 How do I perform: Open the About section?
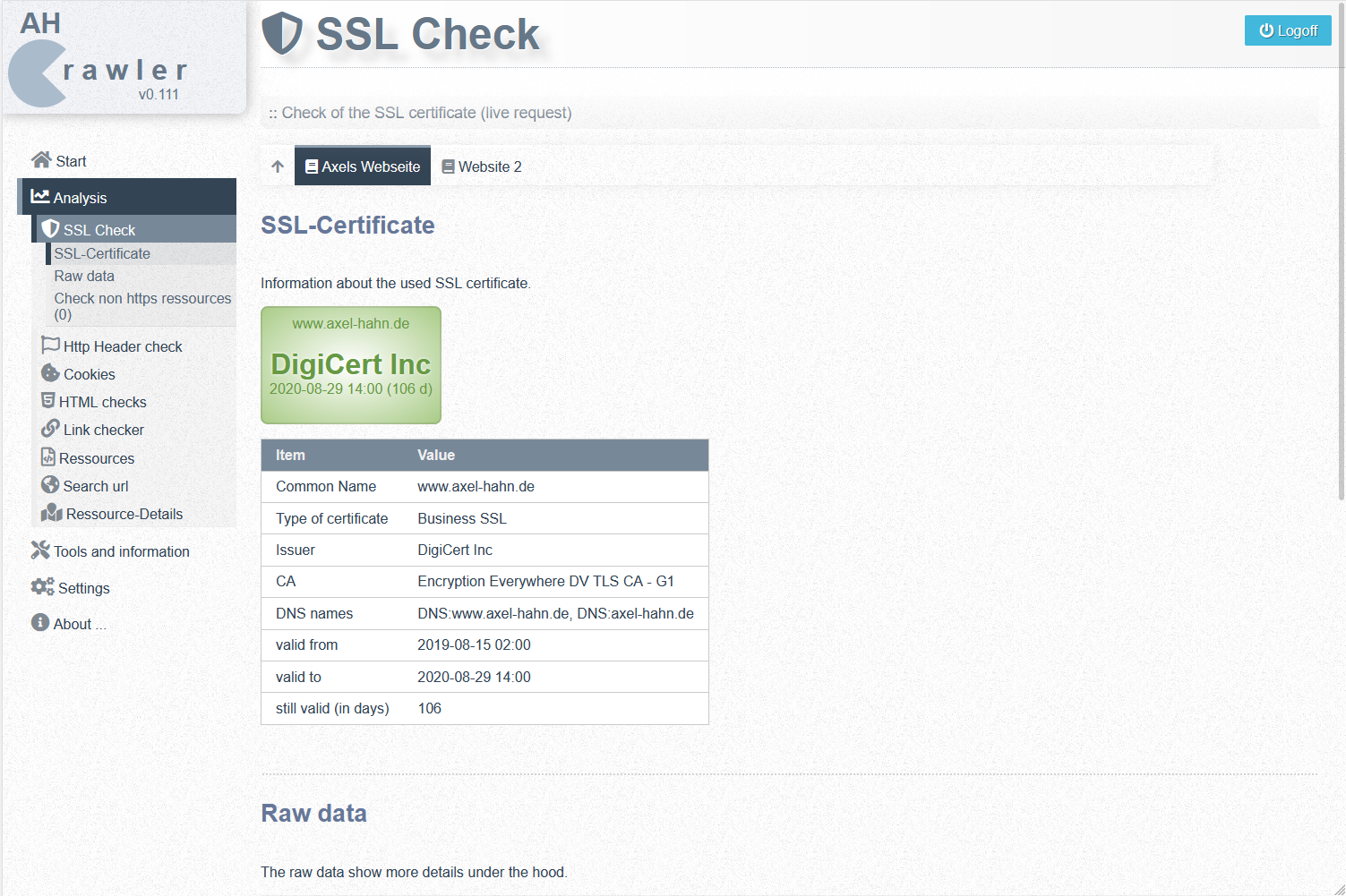pyautogui.click(x=69, y=624)
